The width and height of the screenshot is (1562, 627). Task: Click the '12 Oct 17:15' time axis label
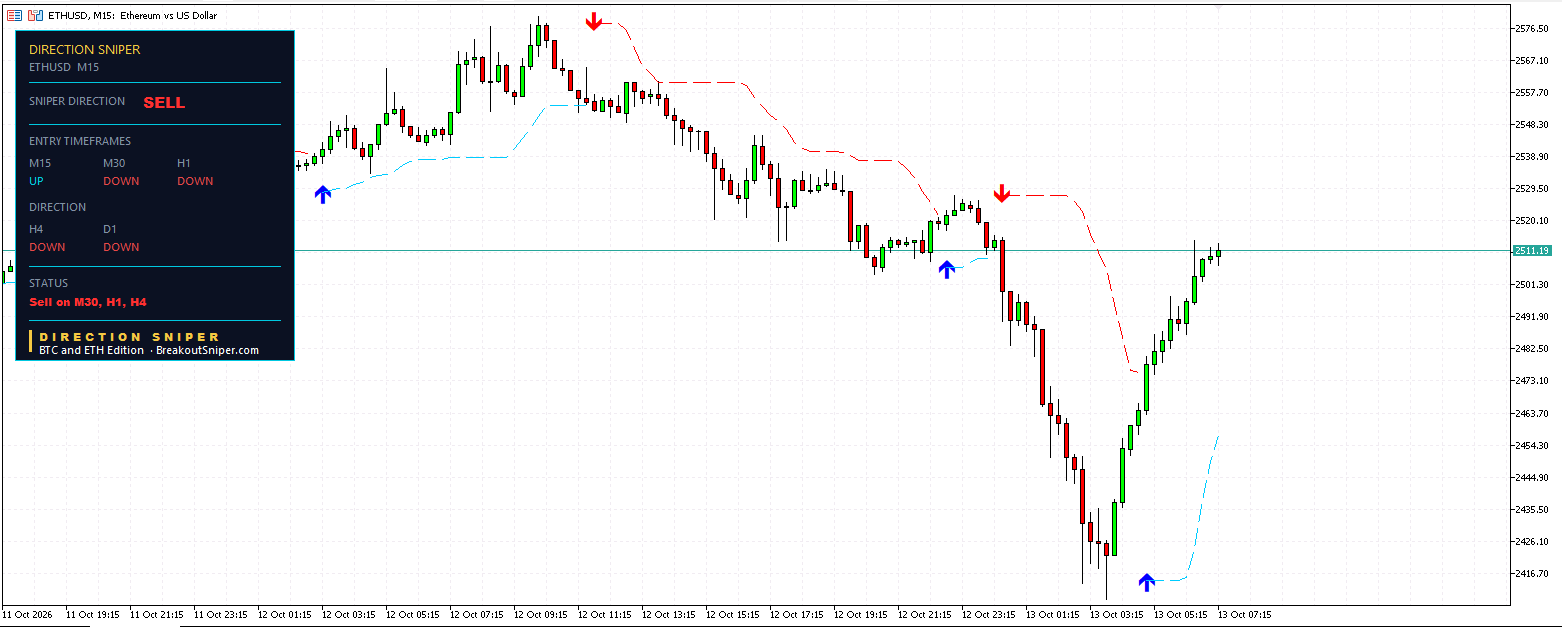[795, 614]
